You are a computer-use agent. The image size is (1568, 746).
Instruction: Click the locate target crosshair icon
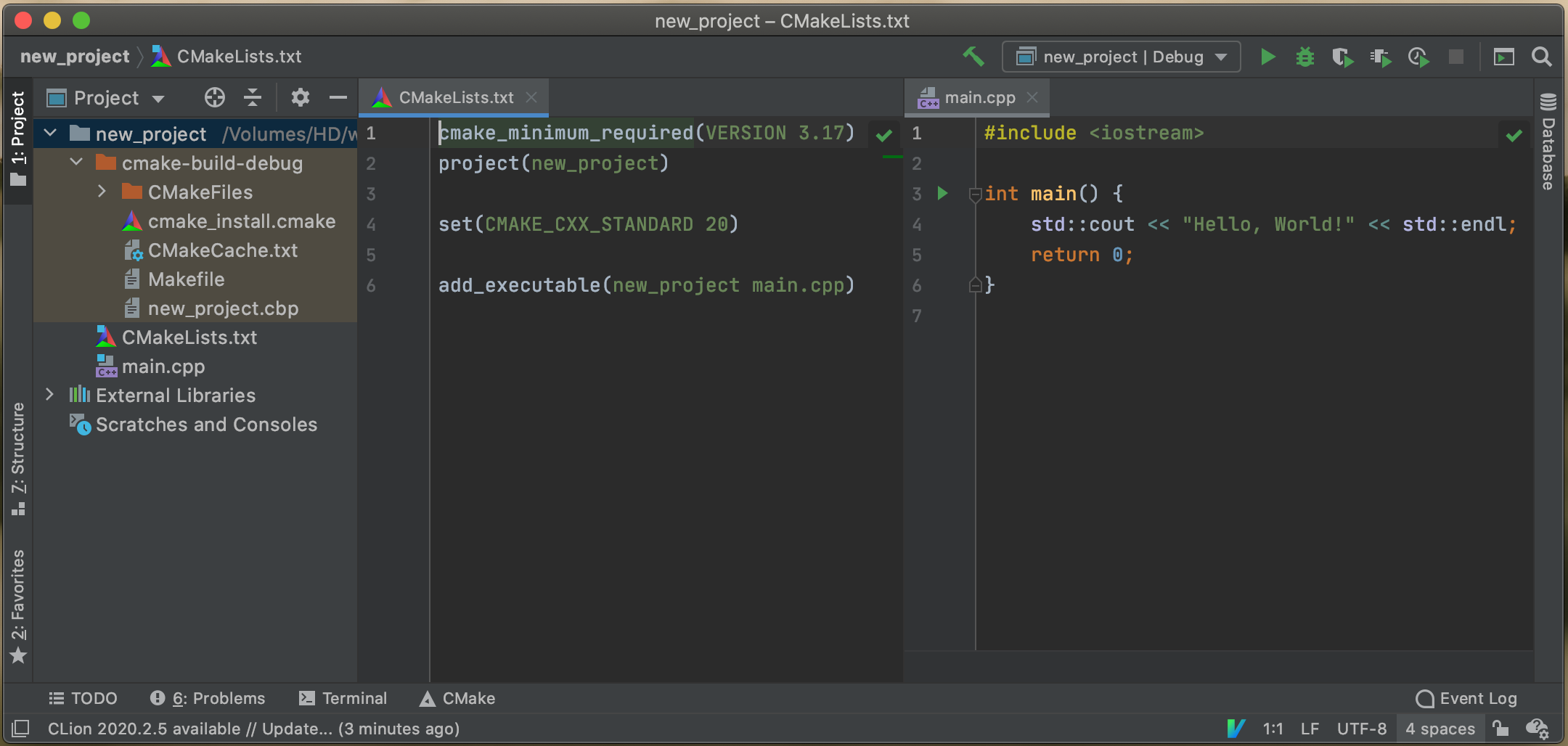click(x=214, y=97)
